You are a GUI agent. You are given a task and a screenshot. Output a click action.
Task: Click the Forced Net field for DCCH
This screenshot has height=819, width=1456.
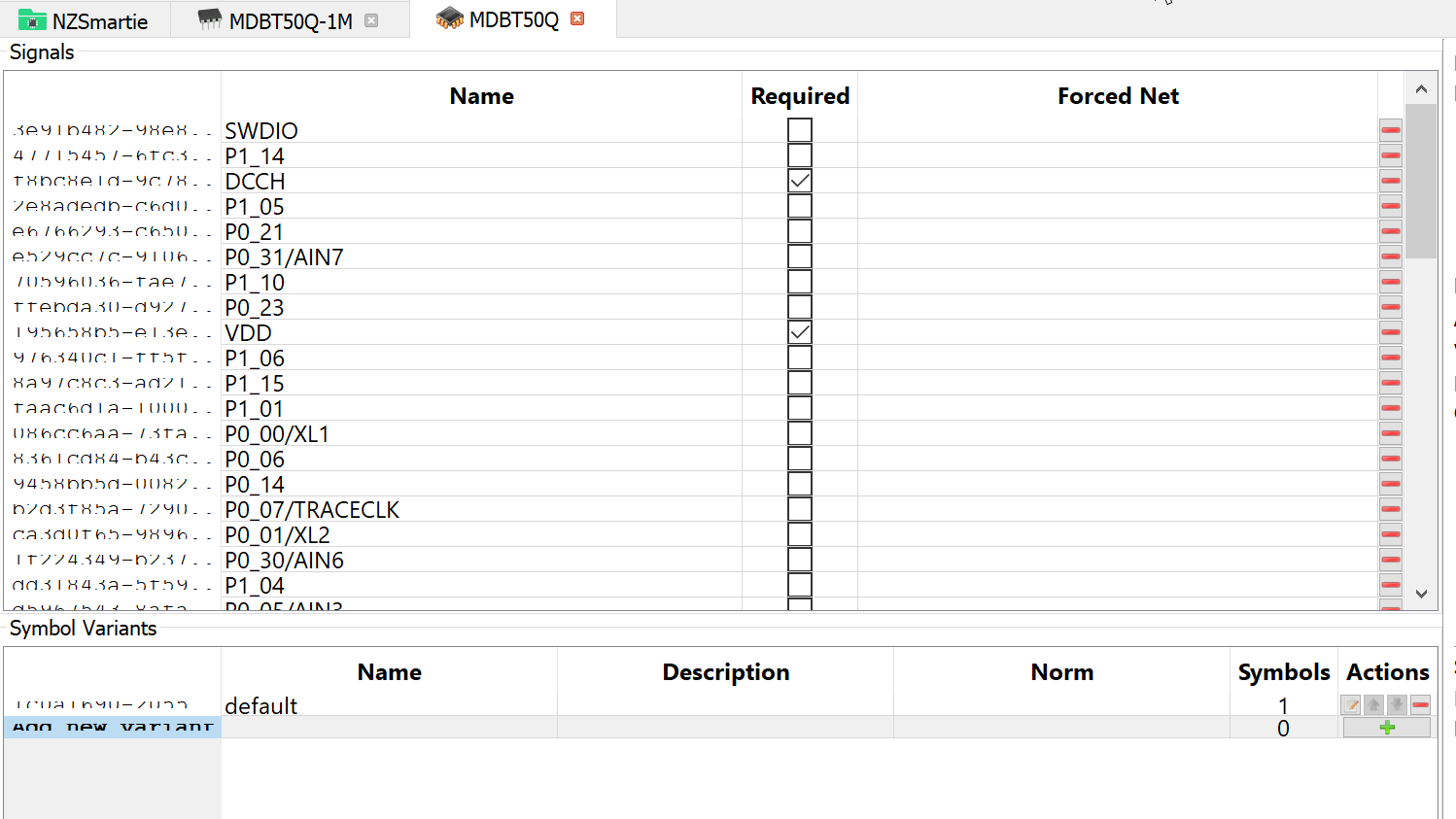tap(1118, 181)
